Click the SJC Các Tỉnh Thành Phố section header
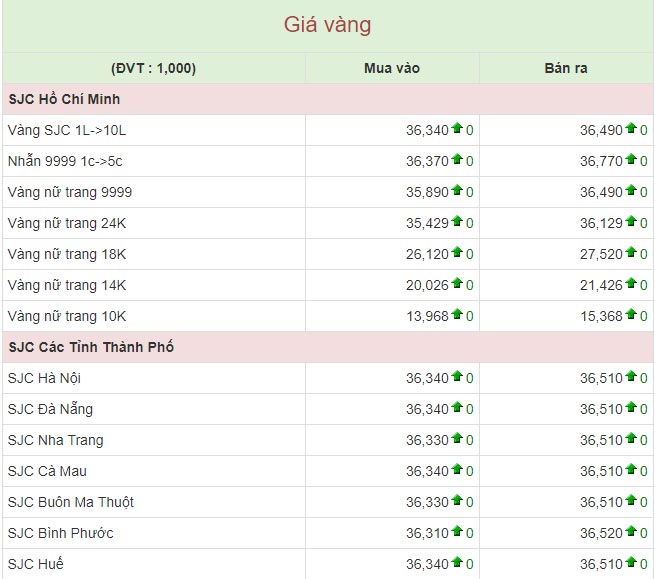This screenshot has width=655, height=579. coord(91,347)
